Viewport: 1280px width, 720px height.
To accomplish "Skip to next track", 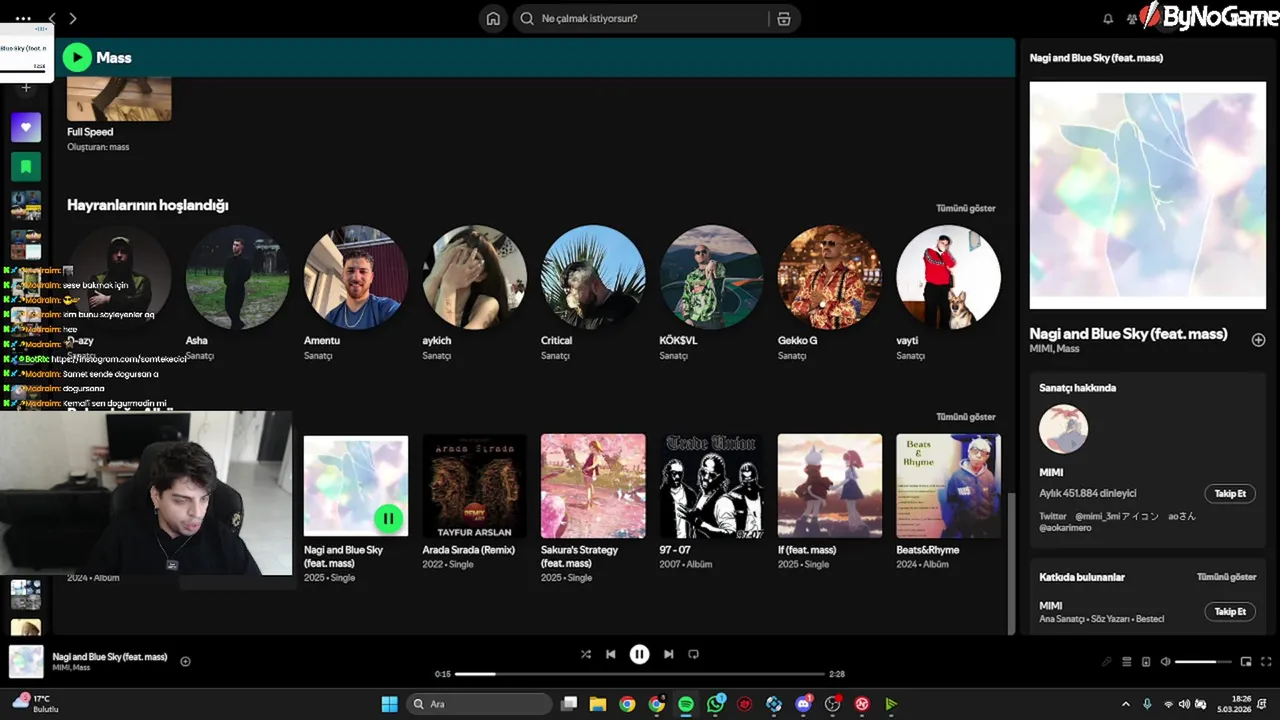I will [x=668, y=654].
